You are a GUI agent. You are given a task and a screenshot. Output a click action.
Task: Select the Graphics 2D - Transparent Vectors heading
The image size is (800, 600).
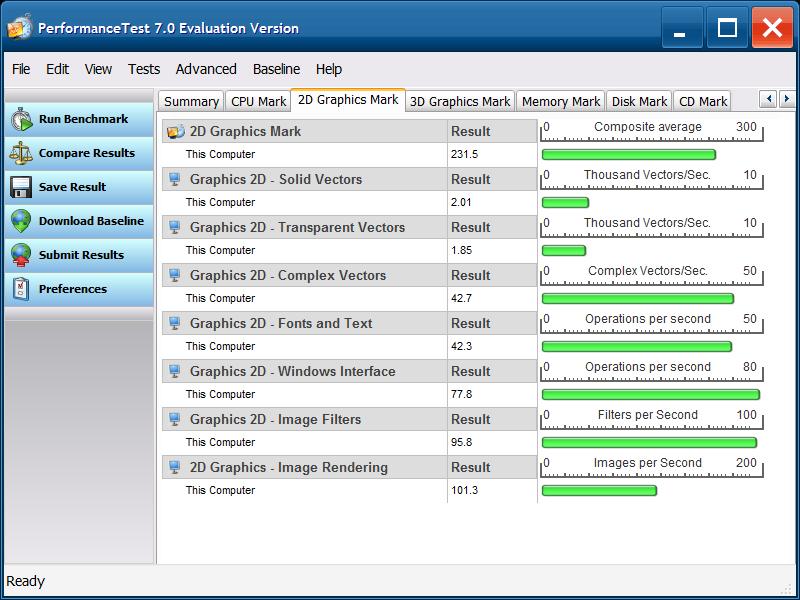pos(297,227)
